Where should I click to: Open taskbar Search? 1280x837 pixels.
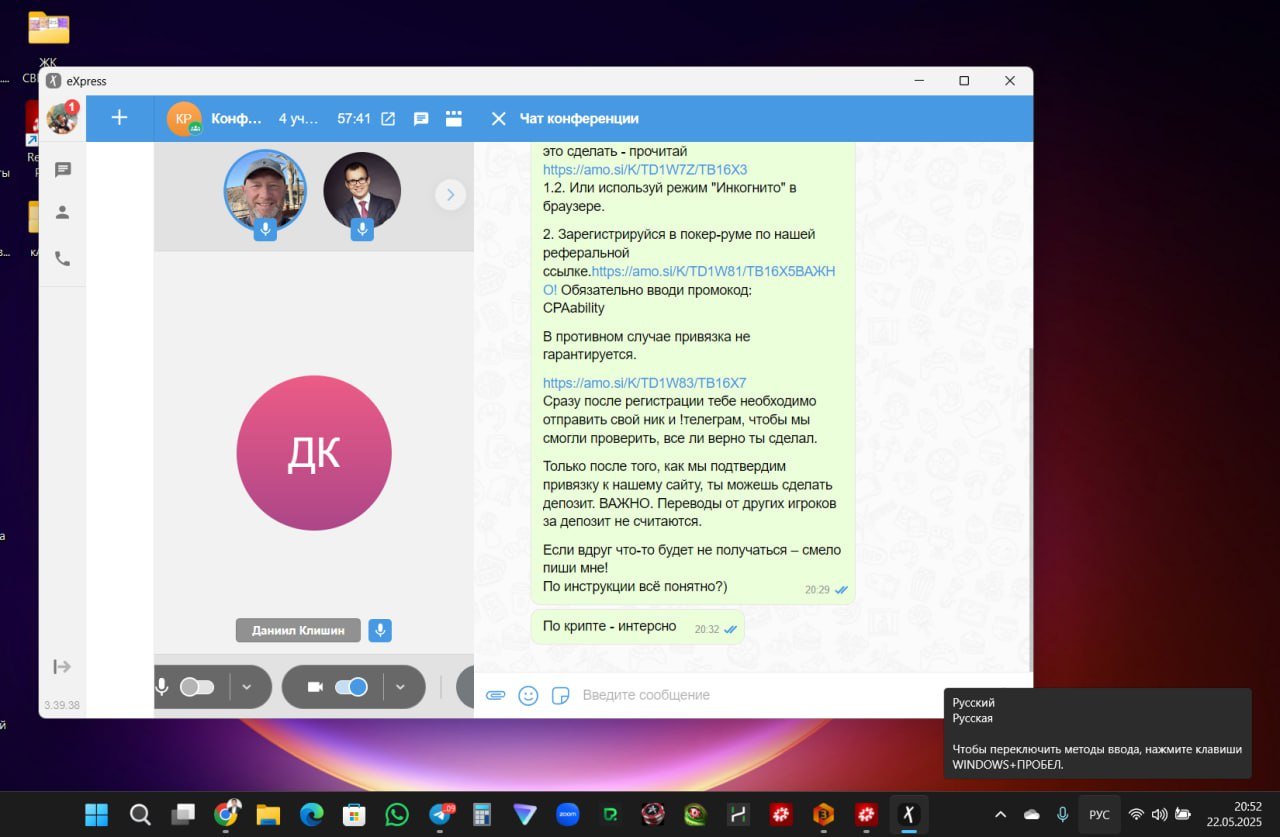click(x=140, y=814)
